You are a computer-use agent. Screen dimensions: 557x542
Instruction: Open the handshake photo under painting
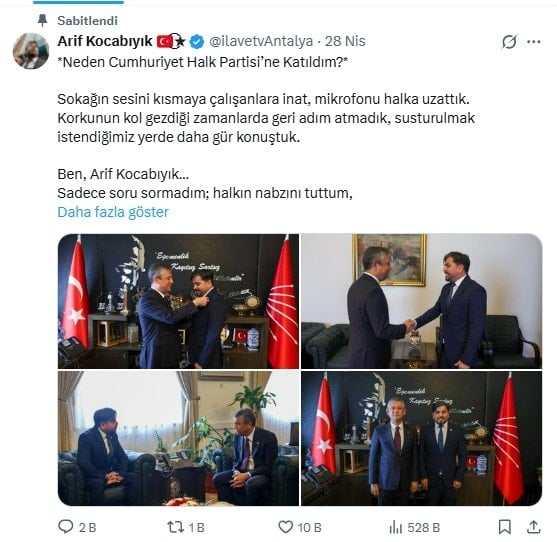pyautogui.click(x=421, y=301)
